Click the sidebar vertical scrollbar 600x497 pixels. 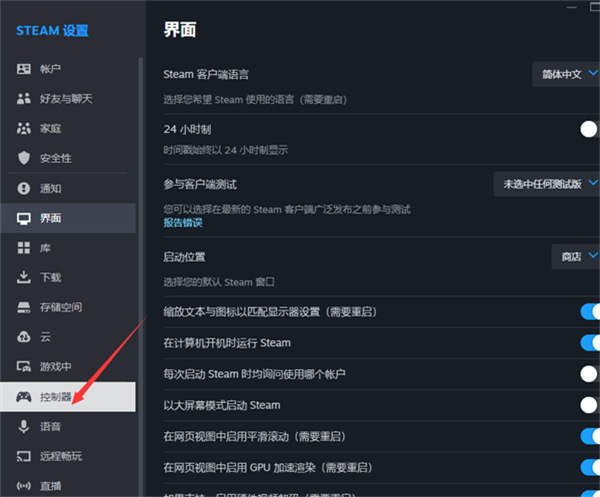(x=140, y=275)
